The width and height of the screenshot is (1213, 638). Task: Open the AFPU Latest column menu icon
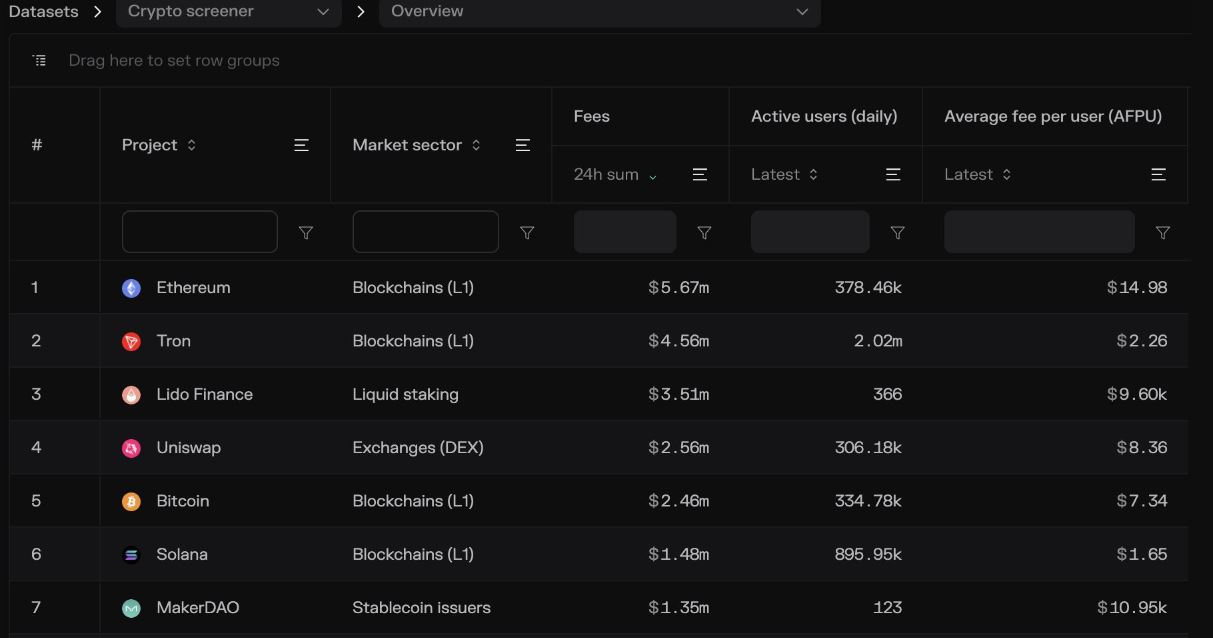point(1158,174)
